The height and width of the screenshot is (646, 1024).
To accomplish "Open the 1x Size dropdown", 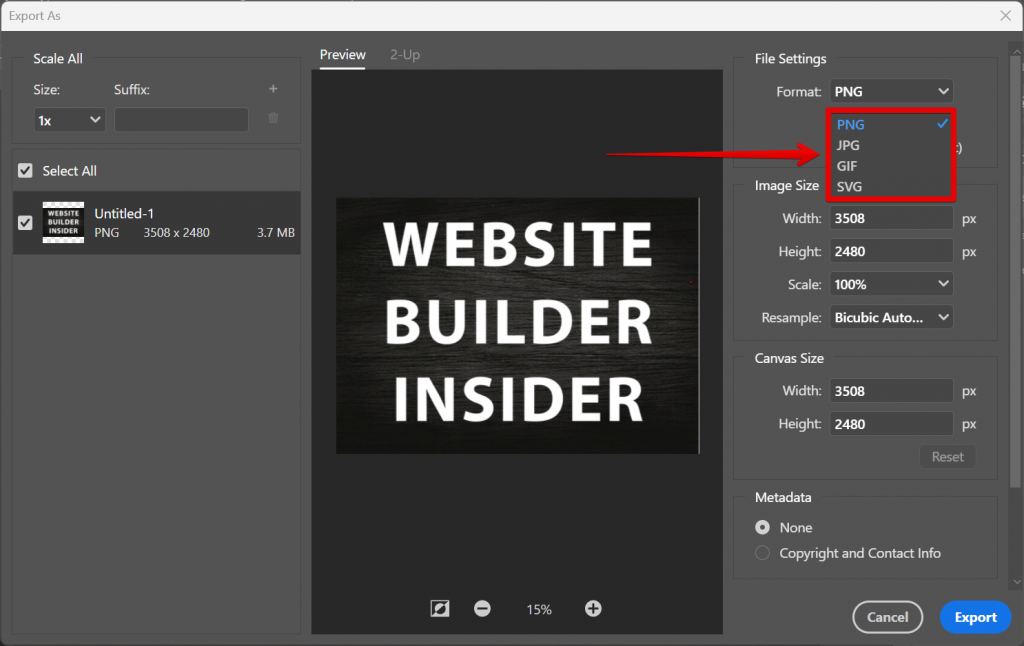I will (x=70, y=120).
